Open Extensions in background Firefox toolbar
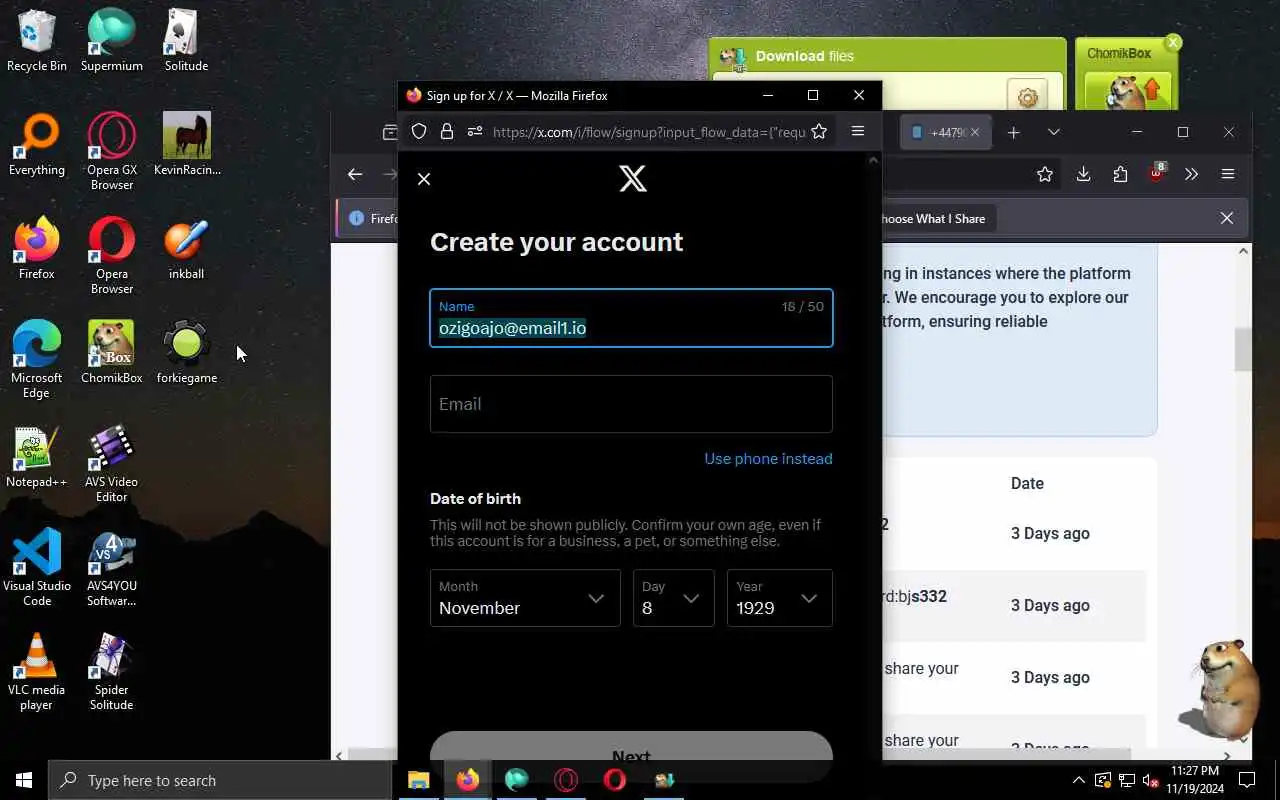The width and height of the screenshot is (1280, 800). coord(1120,174)
